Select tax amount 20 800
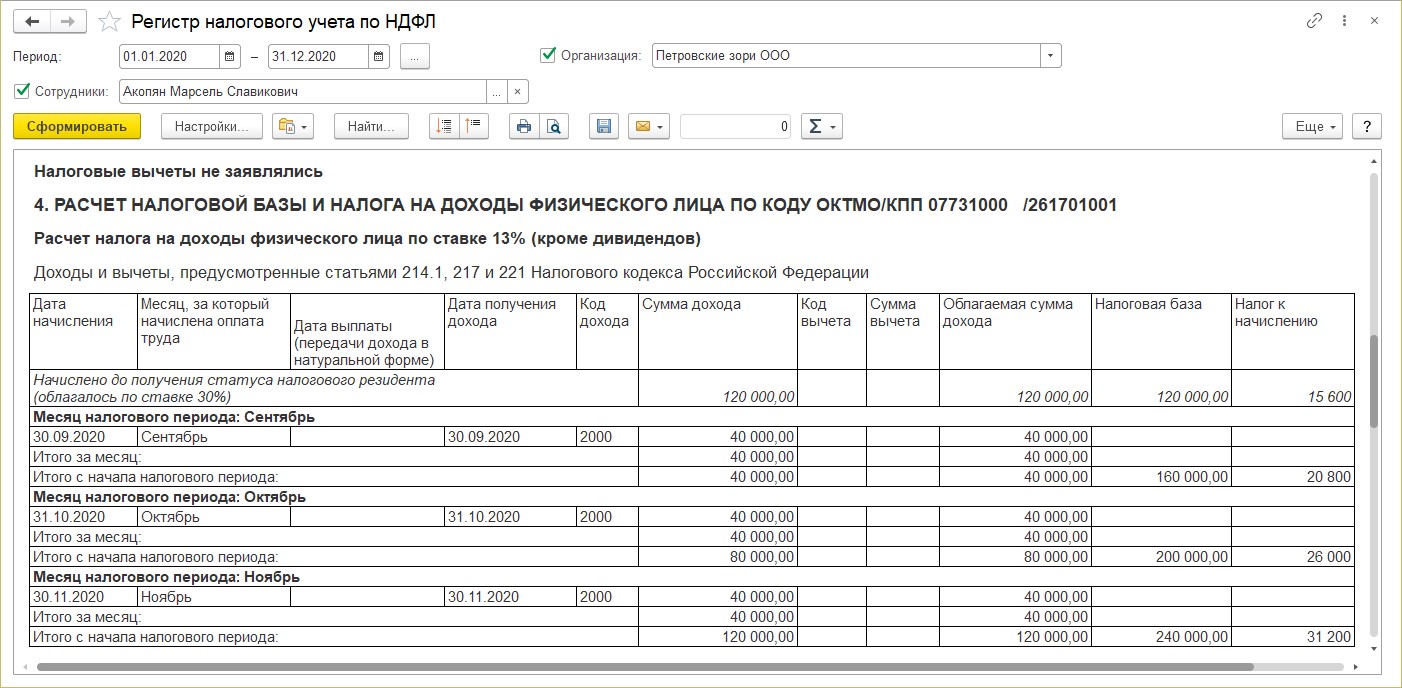The image size is (1402, 688). pos(1293,477)
